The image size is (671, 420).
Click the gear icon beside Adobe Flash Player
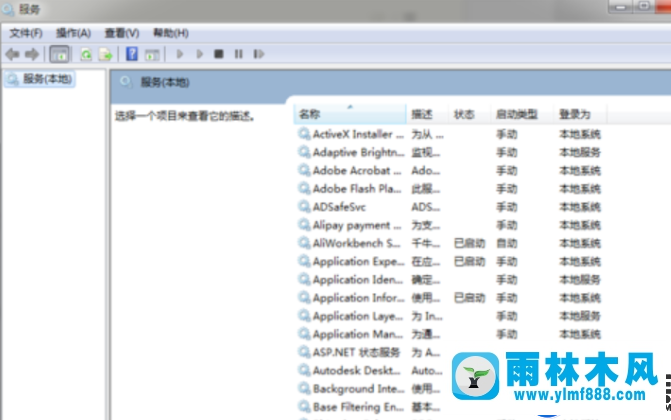304,189
